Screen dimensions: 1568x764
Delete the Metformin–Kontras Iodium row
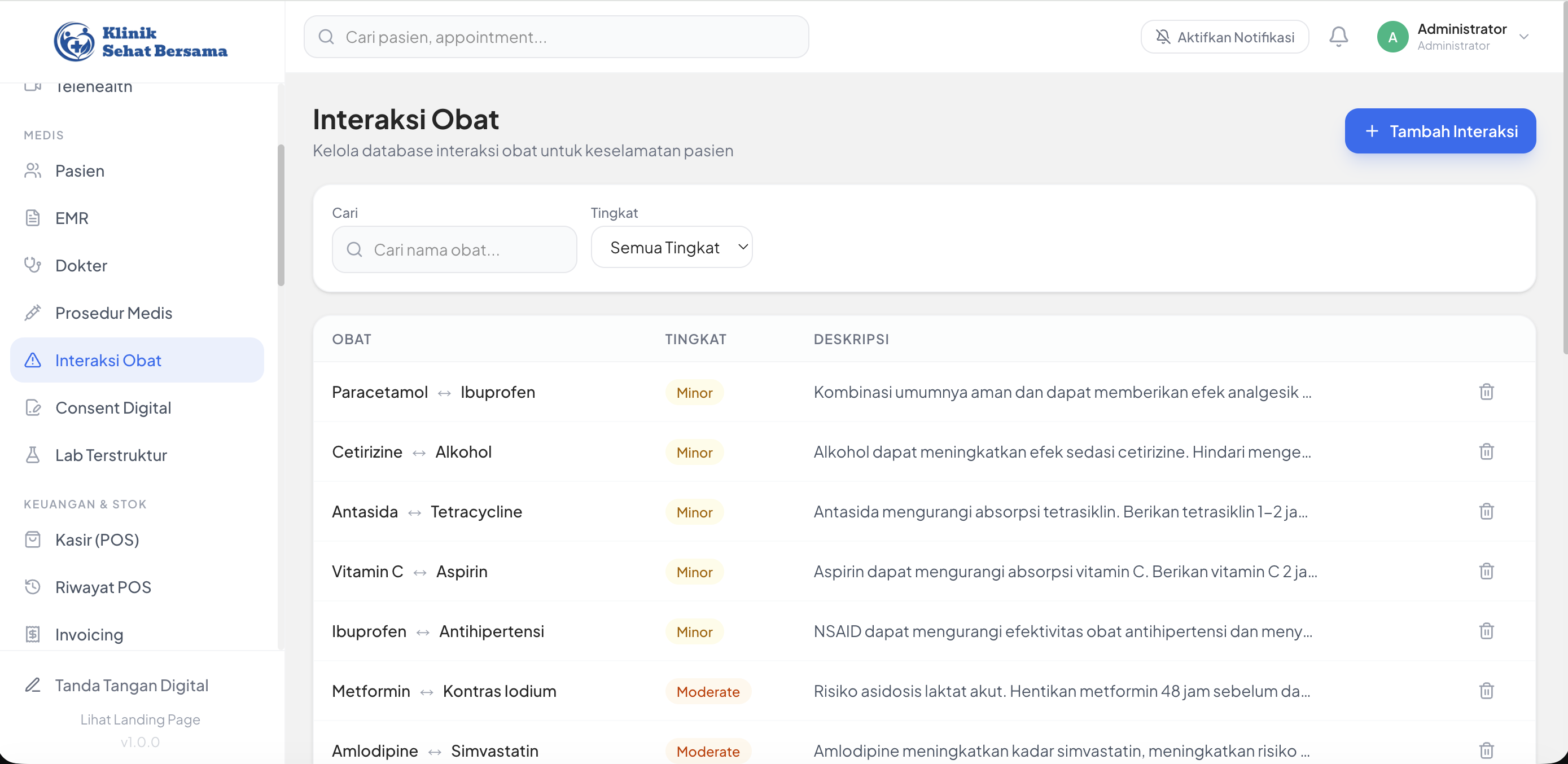coord(1486,691)
